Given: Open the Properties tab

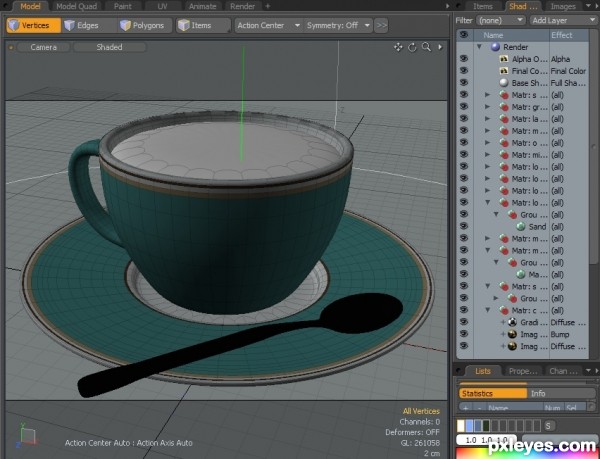Looking at the screenshot, I should pyautogui.click(x=523, y=371).
